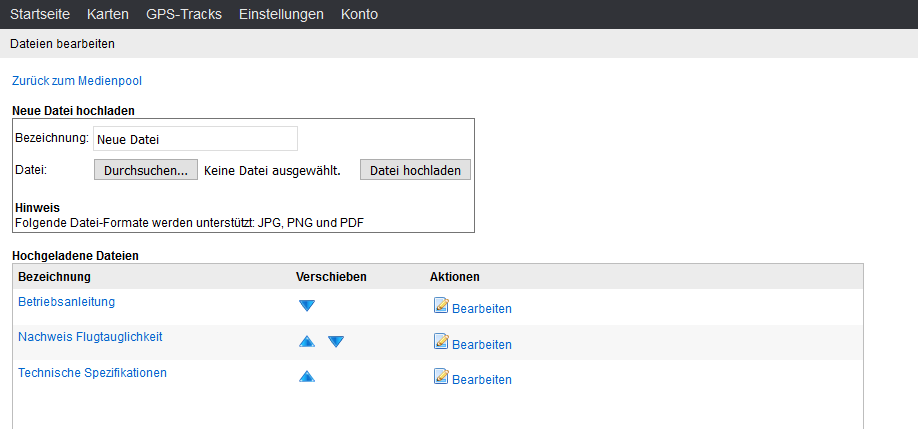Move Nachweis Flugtauglichkeit up with arrow icon
This screenshot has height=429, width=918.
coord(307,342)
